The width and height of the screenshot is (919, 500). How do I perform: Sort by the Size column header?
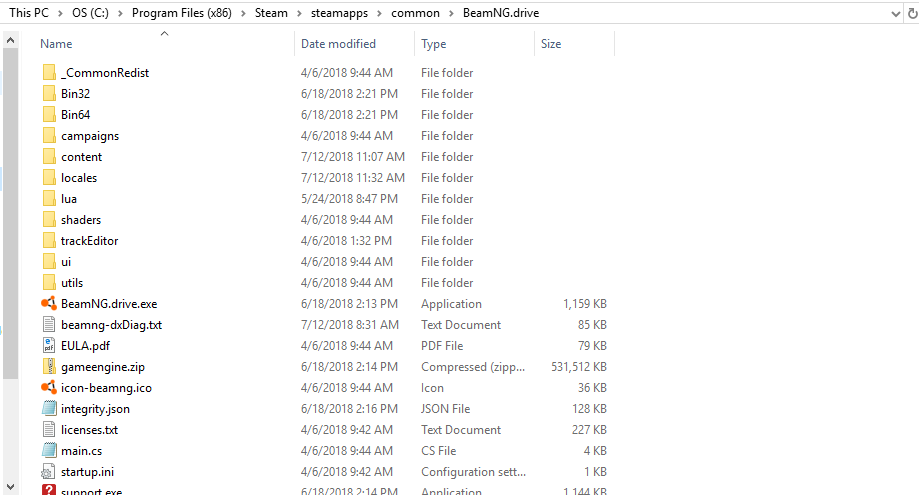551,44
